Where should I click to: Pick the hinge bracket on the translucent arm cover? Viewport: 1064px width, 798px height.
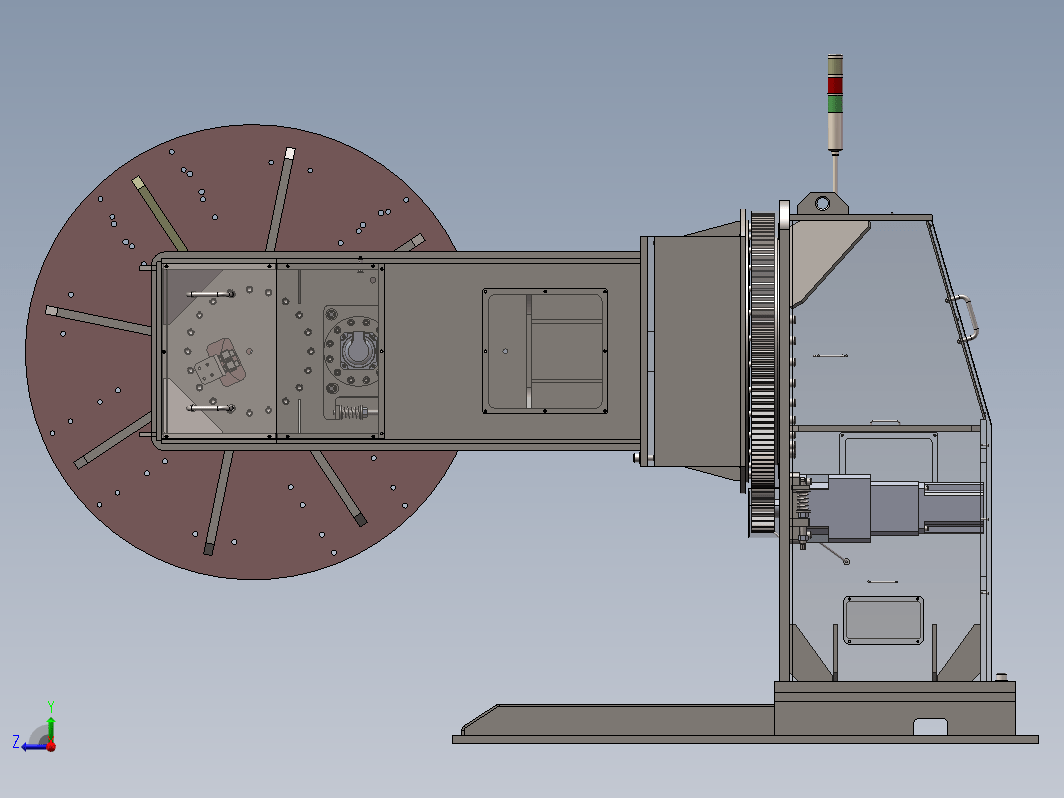click(221, 363)
